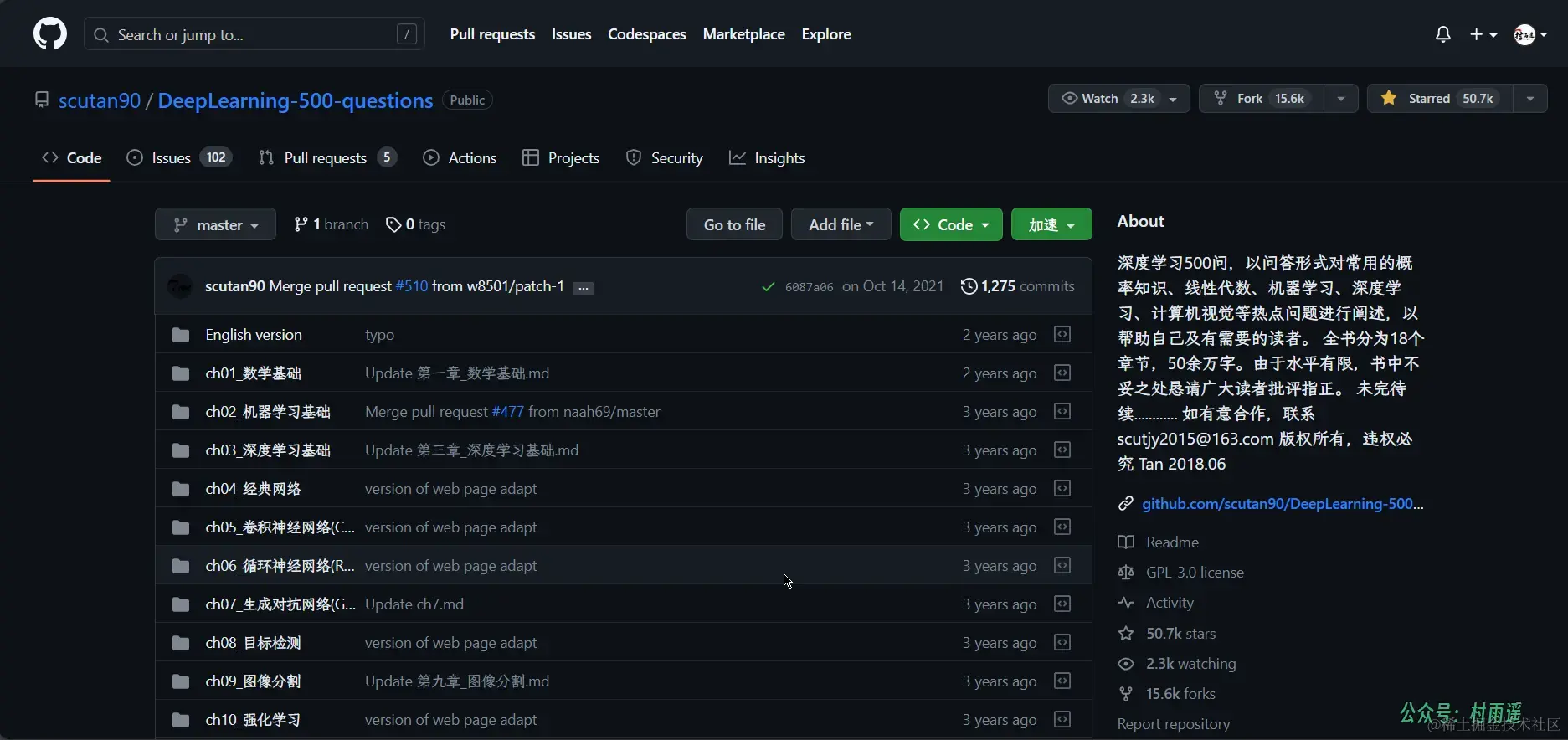Open the green 加速 dropdown

[1051, 224]
